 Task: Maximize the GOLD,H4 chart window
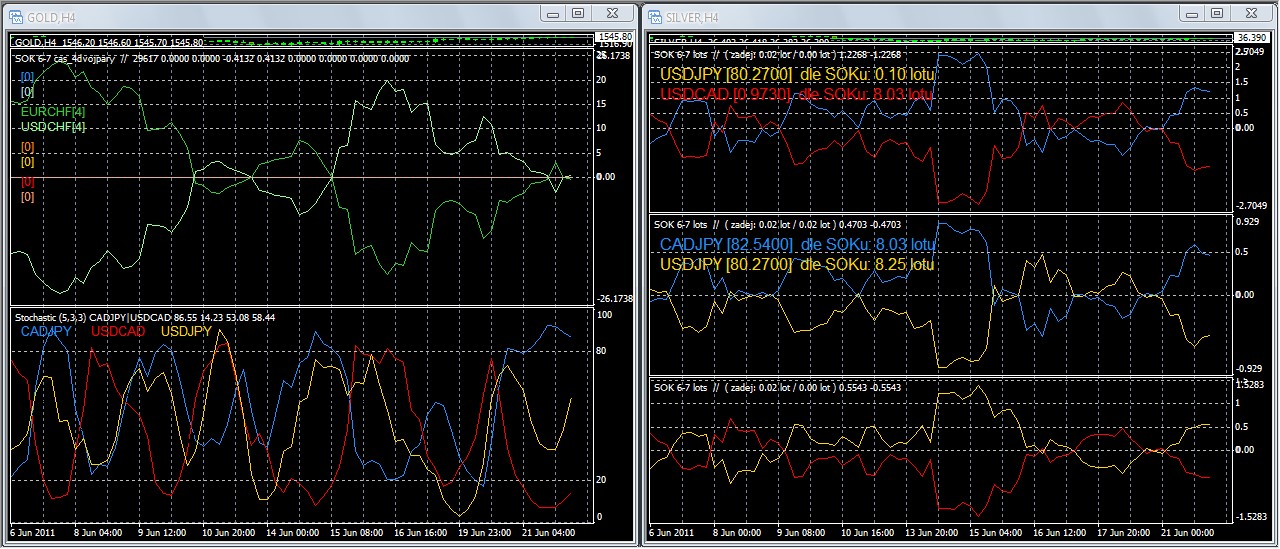point(578,13)
